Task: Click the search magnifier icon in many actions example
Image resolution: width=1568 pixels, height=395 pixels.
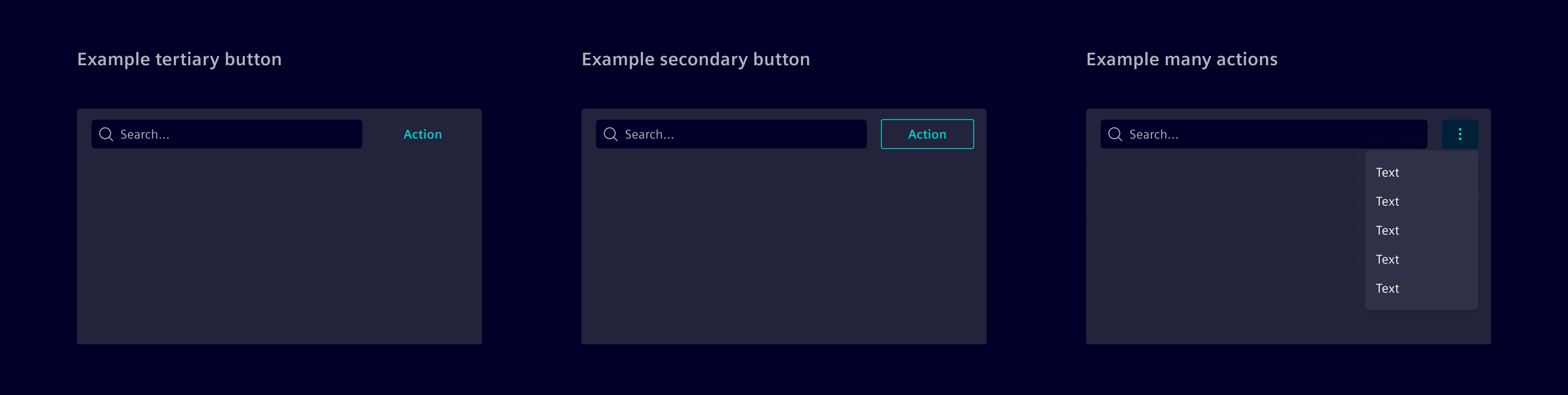Action: (1115, 134)
